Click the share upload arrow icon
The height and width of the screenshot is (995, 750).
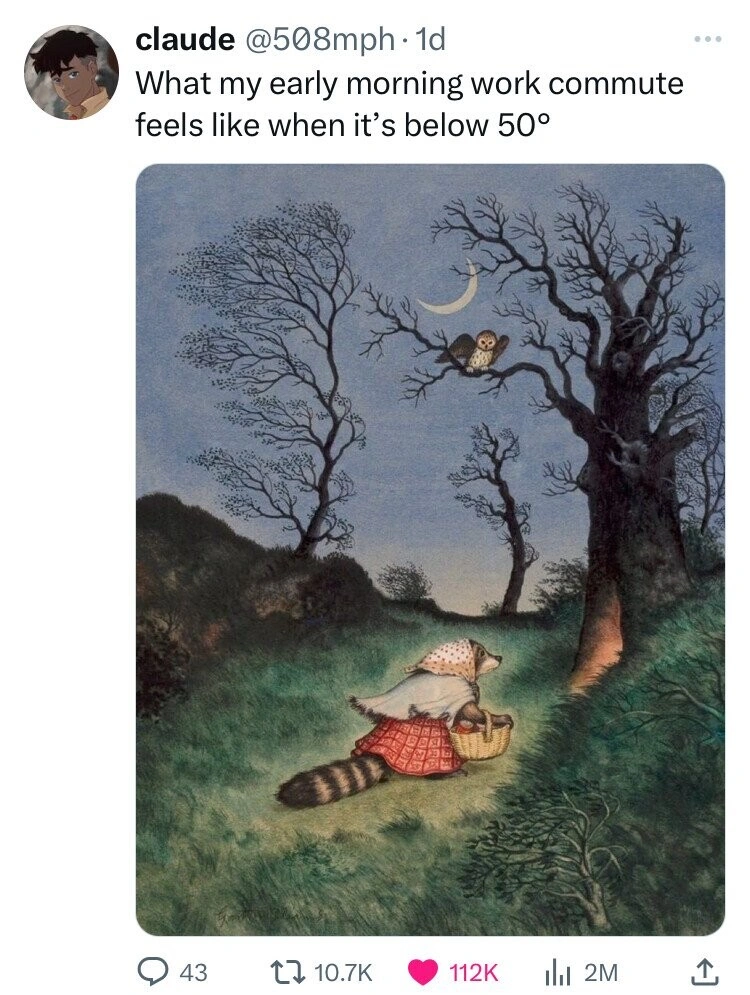coord(703,970)
